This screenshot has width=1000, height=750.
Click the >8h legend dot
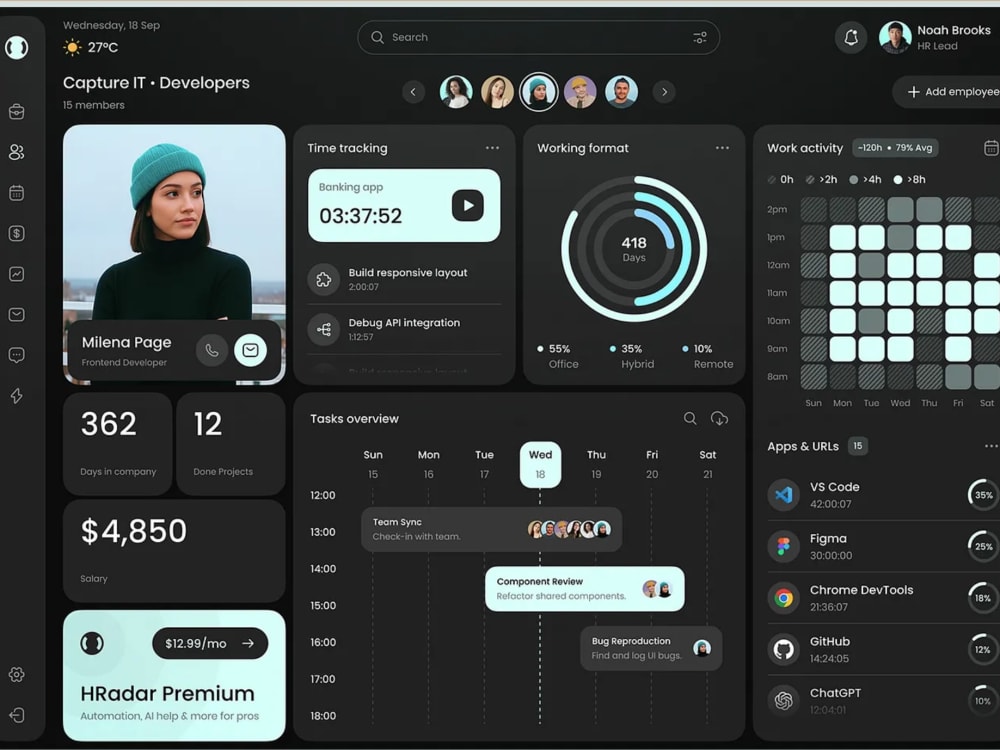[x=898, y=180]
